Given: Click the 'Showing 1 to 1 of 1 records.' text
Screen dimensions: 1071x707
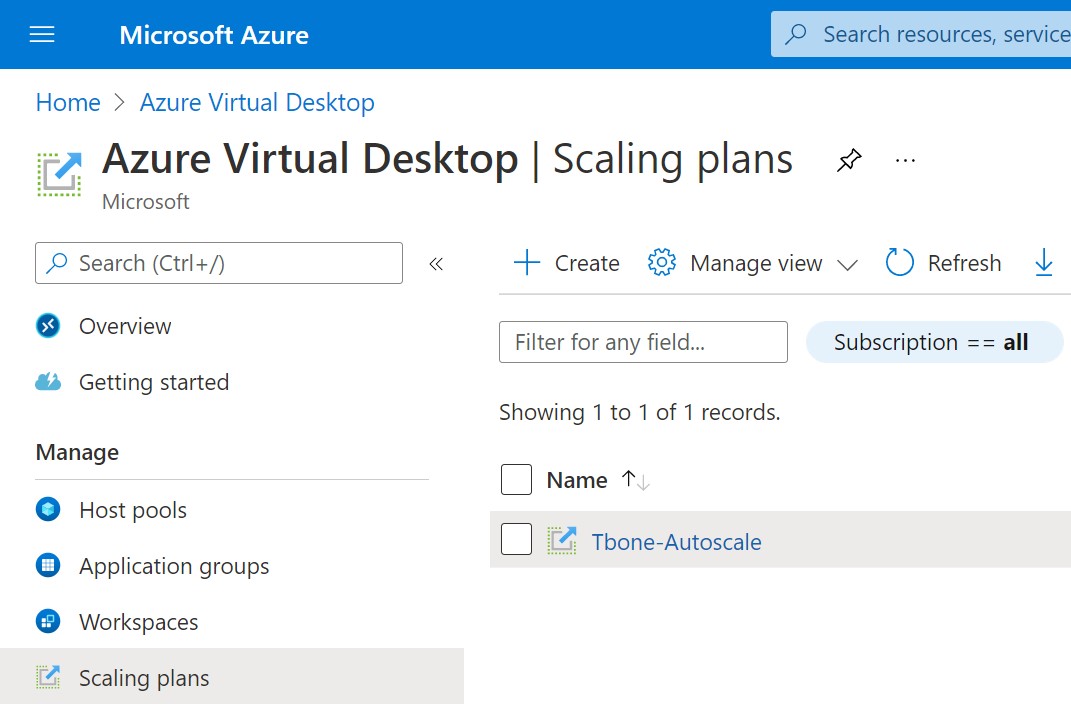Looking at the screenshot, I should pos(639,413).
